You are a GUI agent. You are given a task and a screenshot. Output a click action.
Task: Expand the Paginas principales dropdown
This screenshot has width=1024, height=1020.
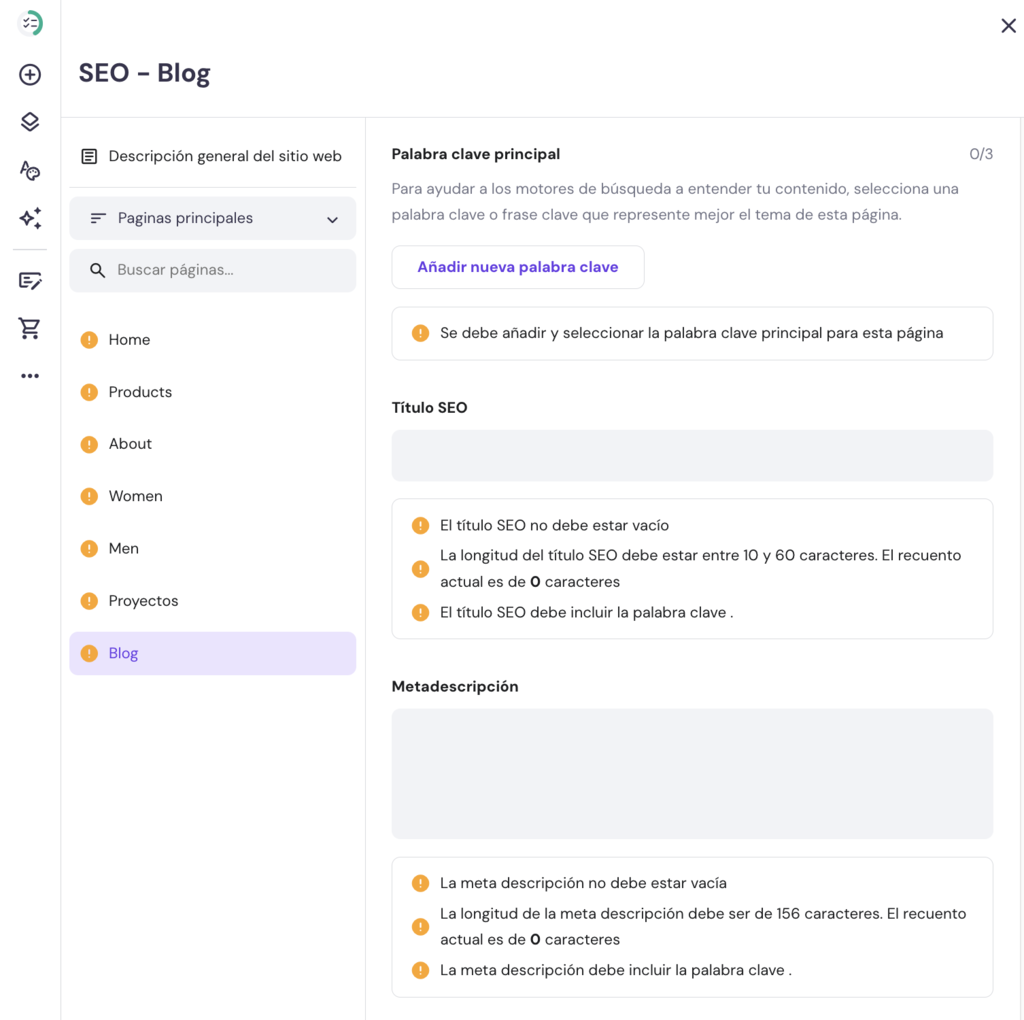(332, 218)
